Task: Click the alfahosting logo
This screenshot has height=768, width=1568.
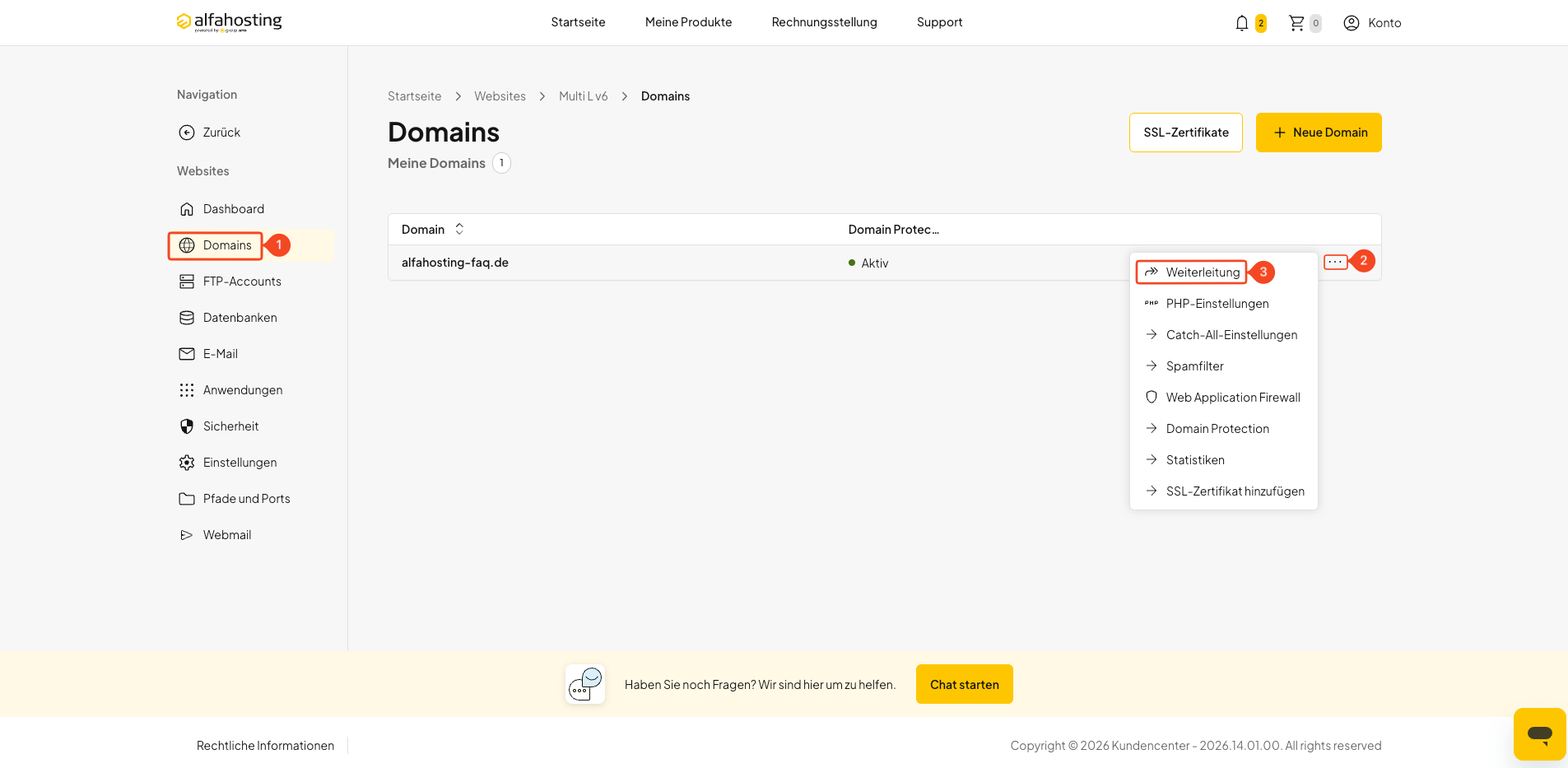Action: 229,22
